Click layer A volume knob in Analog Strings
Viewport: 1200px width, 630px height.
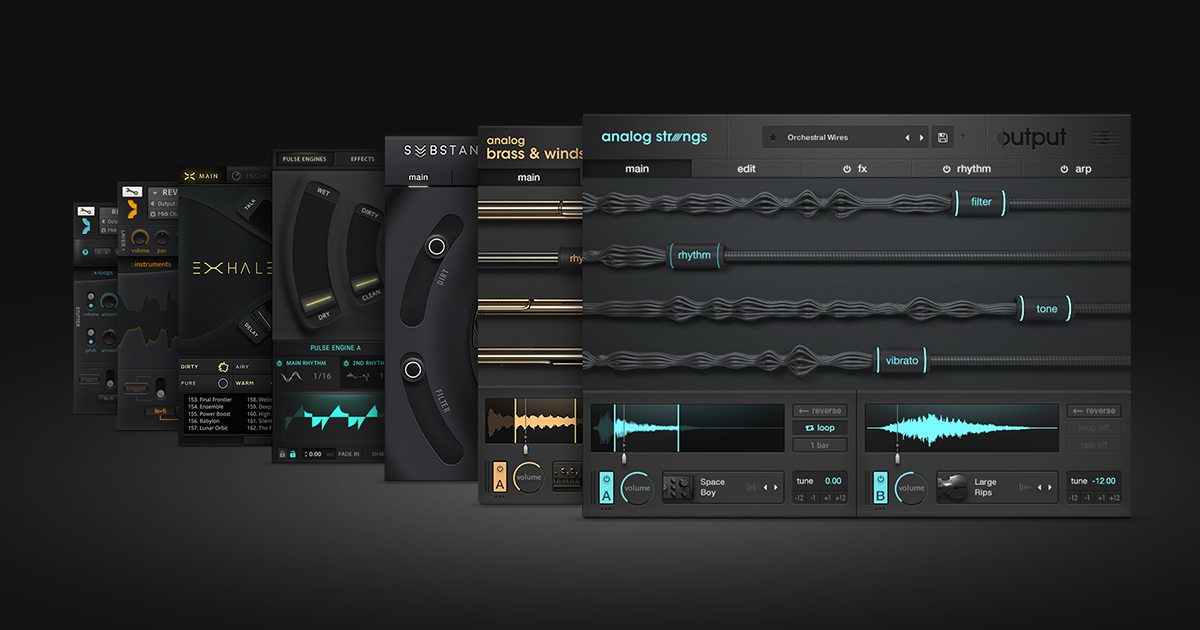click(637, 488)
